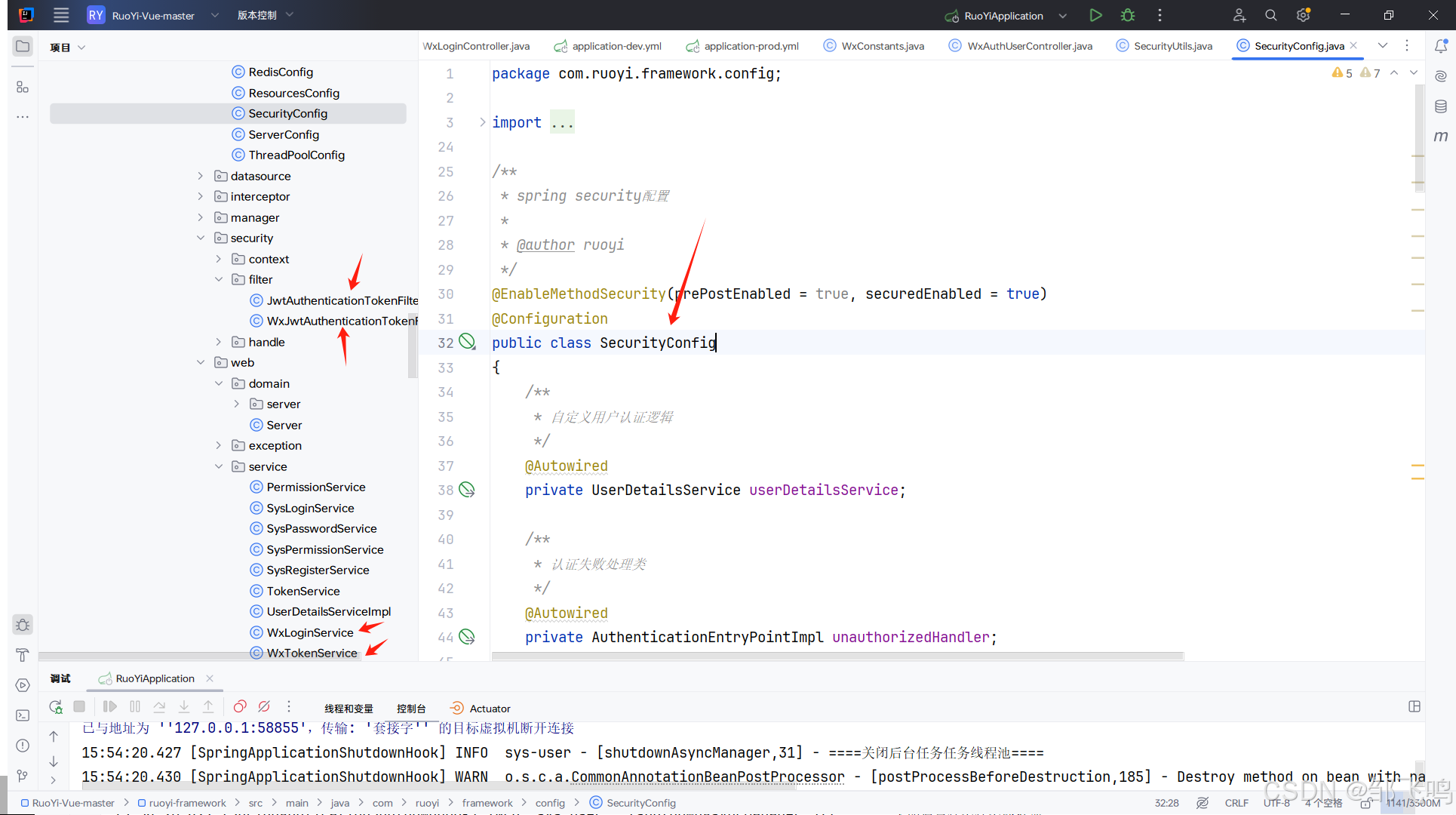Pause program in debugger toolbar
1456x815 pixels.
pyautogui.click(x=135, y=707)
